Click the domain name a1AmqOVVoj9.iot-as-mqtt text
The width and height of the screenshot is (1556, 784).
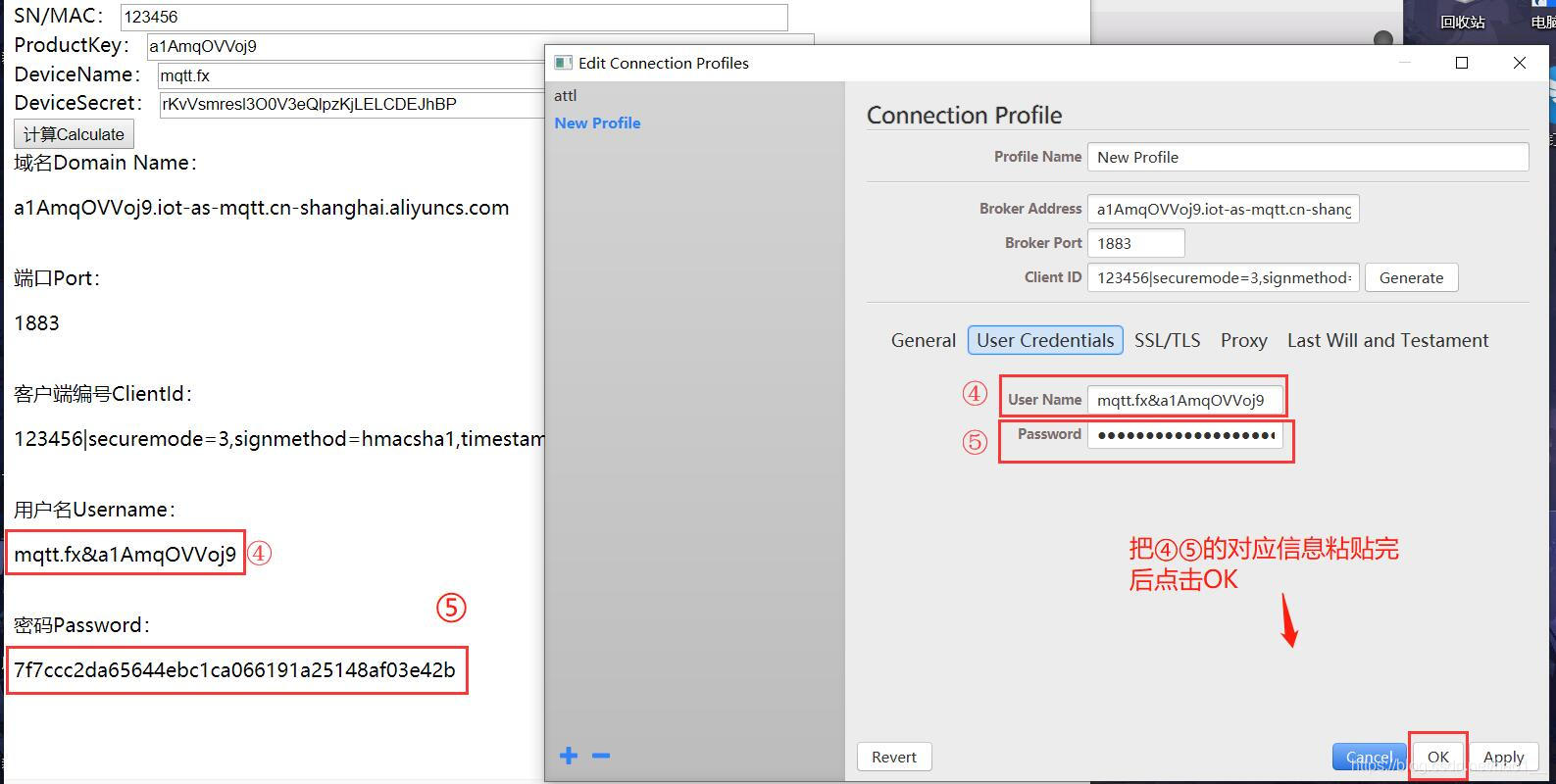[x=262, y=208]
